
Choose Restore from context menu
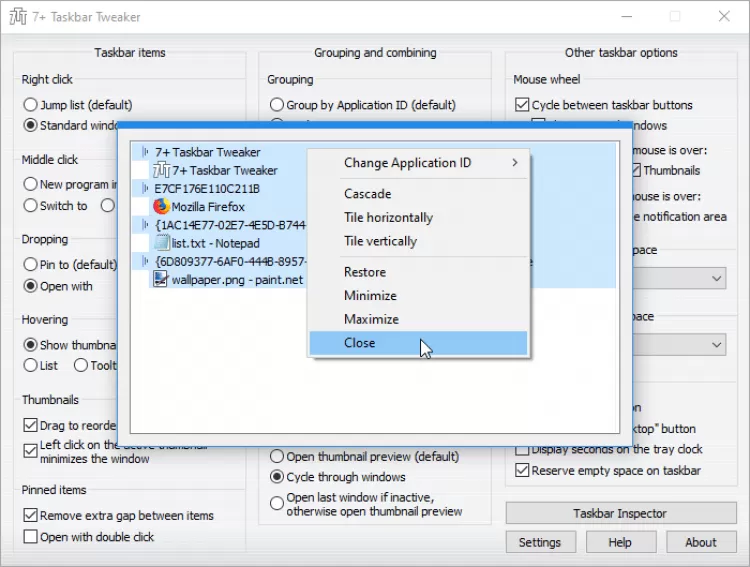click(x=419, y=272)
